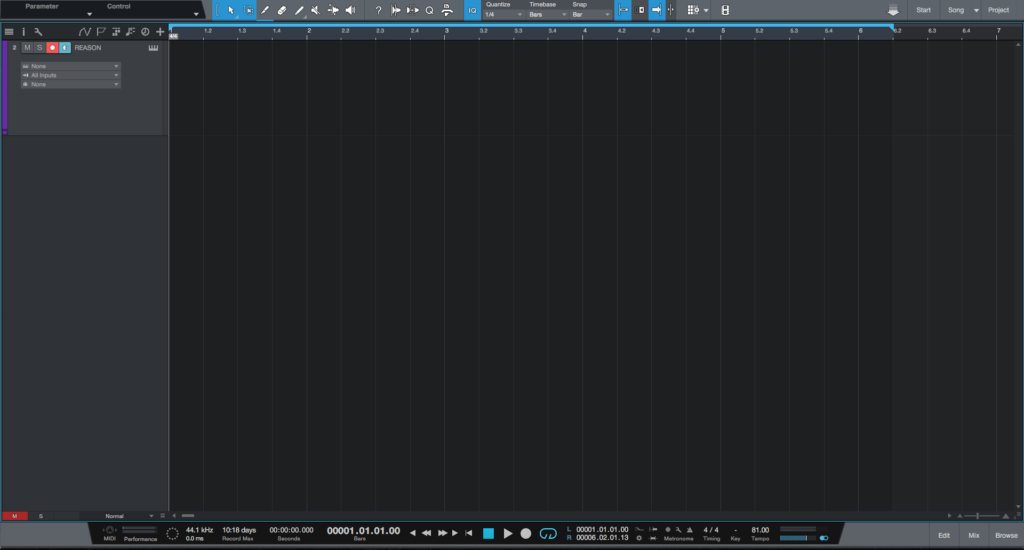Click the Stop transport button
This screenshot has height=550, width=1024.
pyautogui.click(x=488, y=534)
